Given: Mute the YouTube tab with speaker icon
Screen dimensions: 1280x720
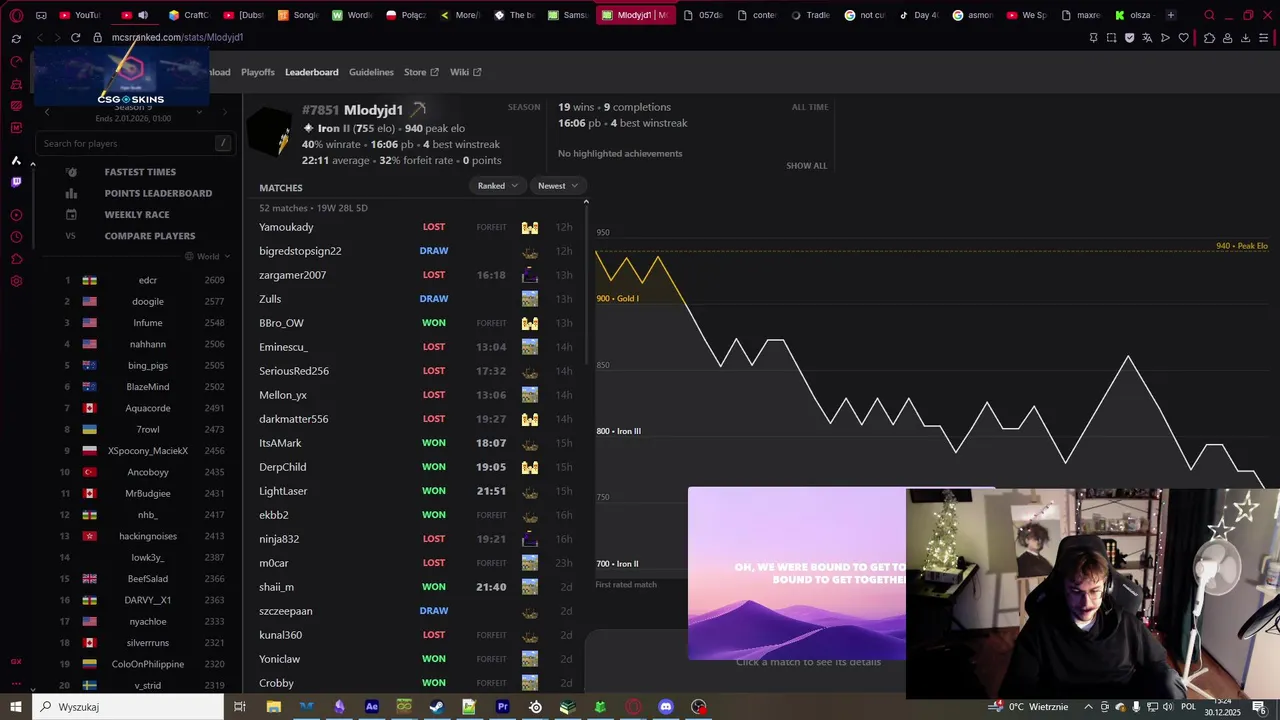Looking at the screenshot, I should tap(143, 15).
